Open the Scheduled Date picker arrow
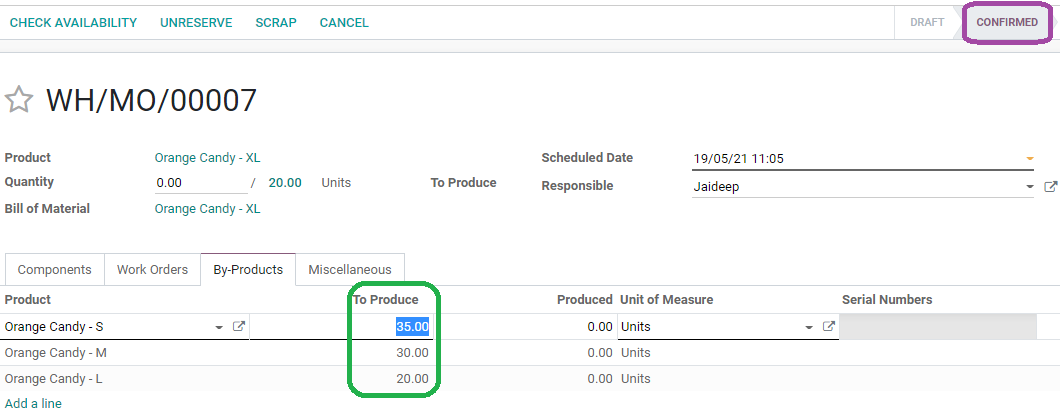The width and height of the screenshot is (1060, 417). (1030, 159)
